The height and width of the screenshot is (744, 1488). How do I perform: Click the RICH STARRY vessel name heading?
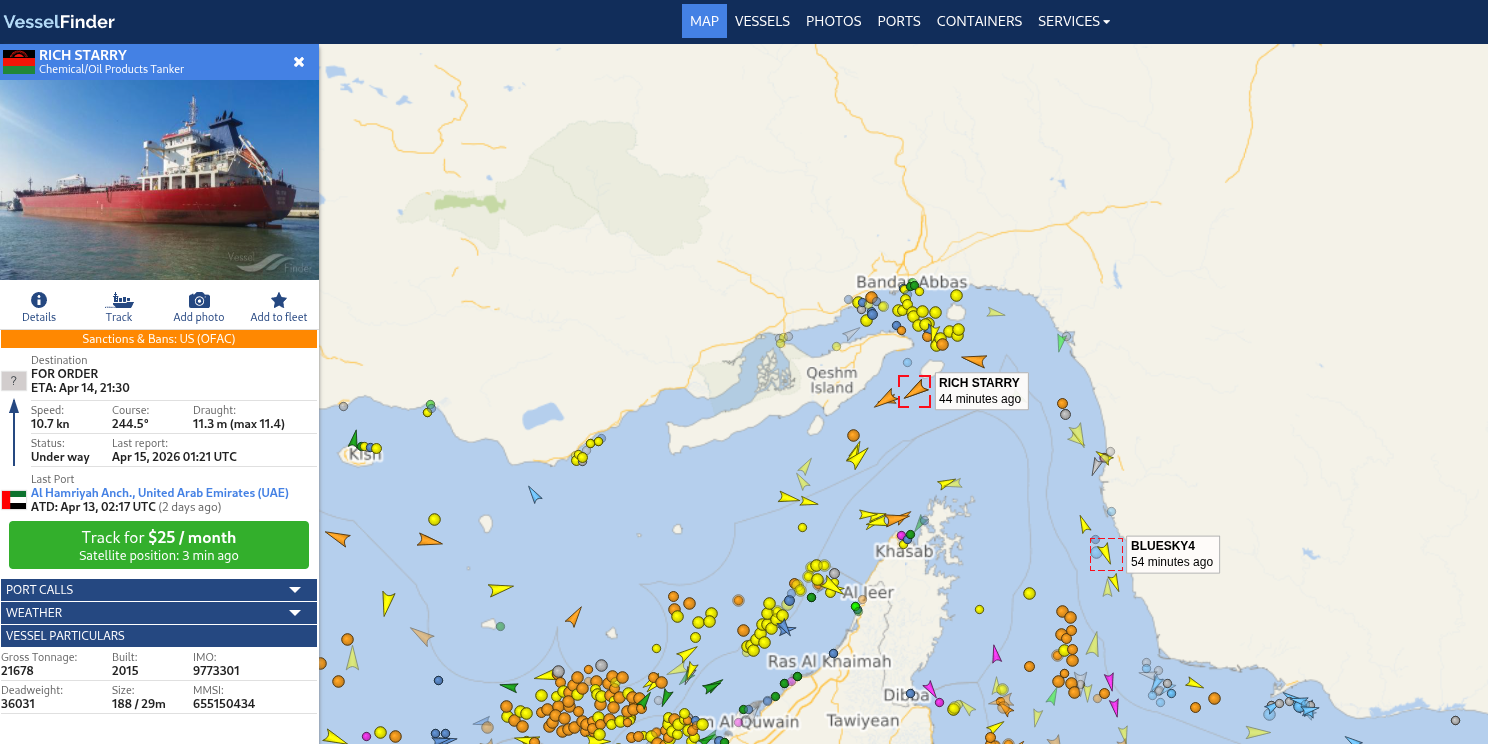tap(83, 55)
